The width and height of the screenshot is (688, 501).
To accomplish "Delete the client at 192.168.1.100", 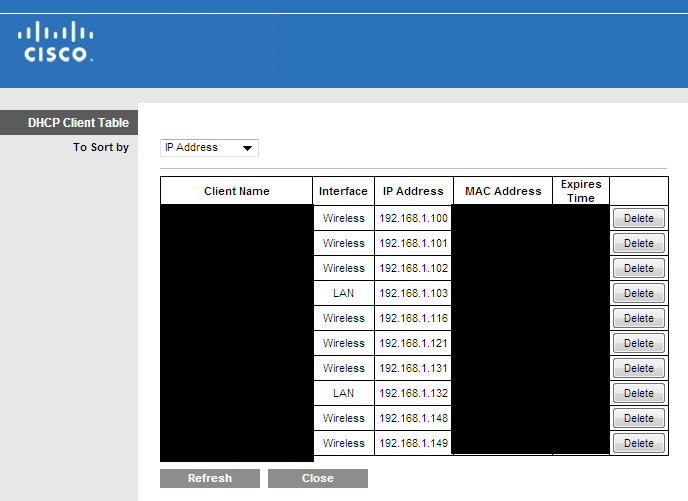I will point(638,218).
